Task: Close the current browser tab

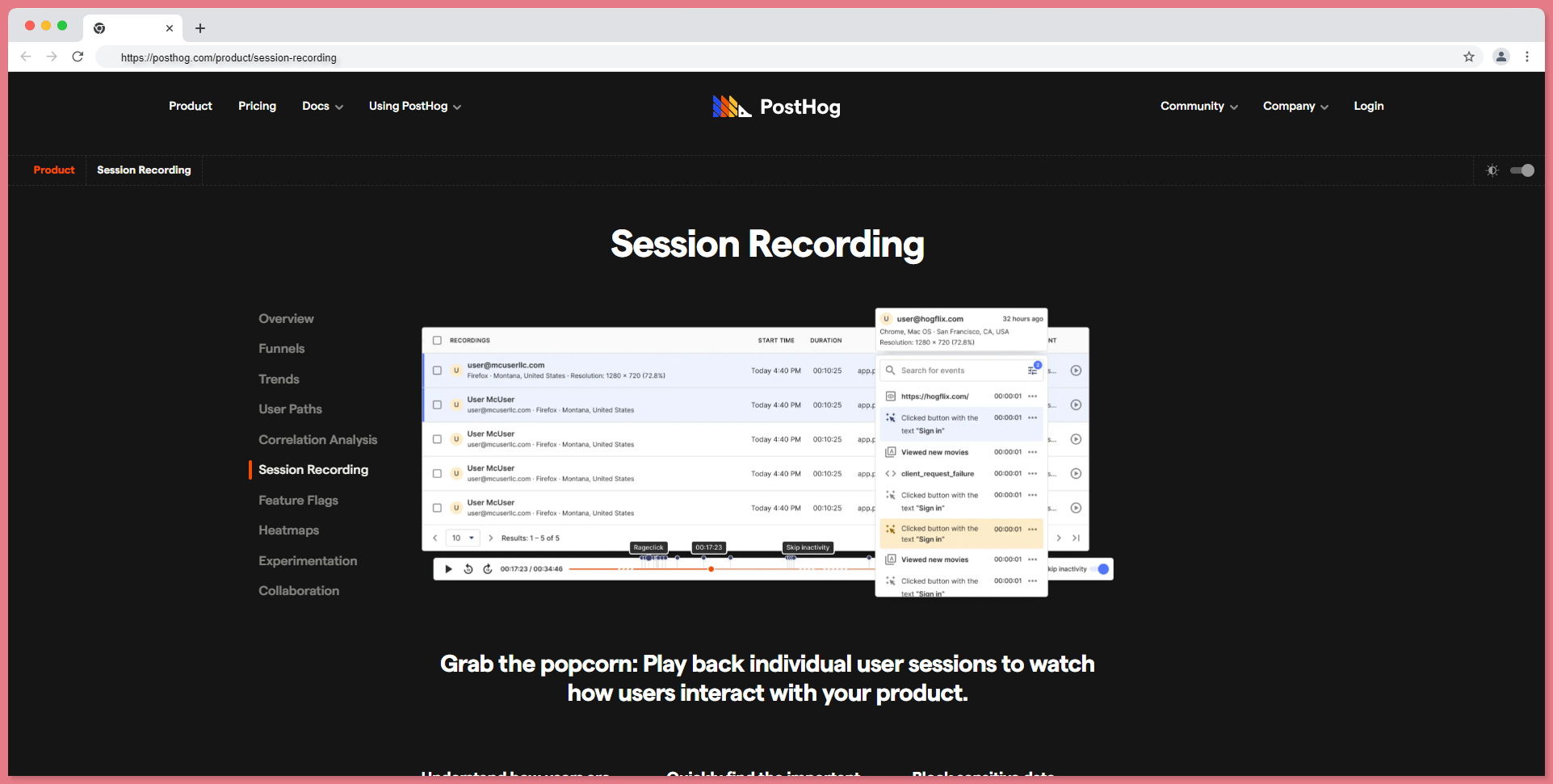Action: tap(170, 28)
